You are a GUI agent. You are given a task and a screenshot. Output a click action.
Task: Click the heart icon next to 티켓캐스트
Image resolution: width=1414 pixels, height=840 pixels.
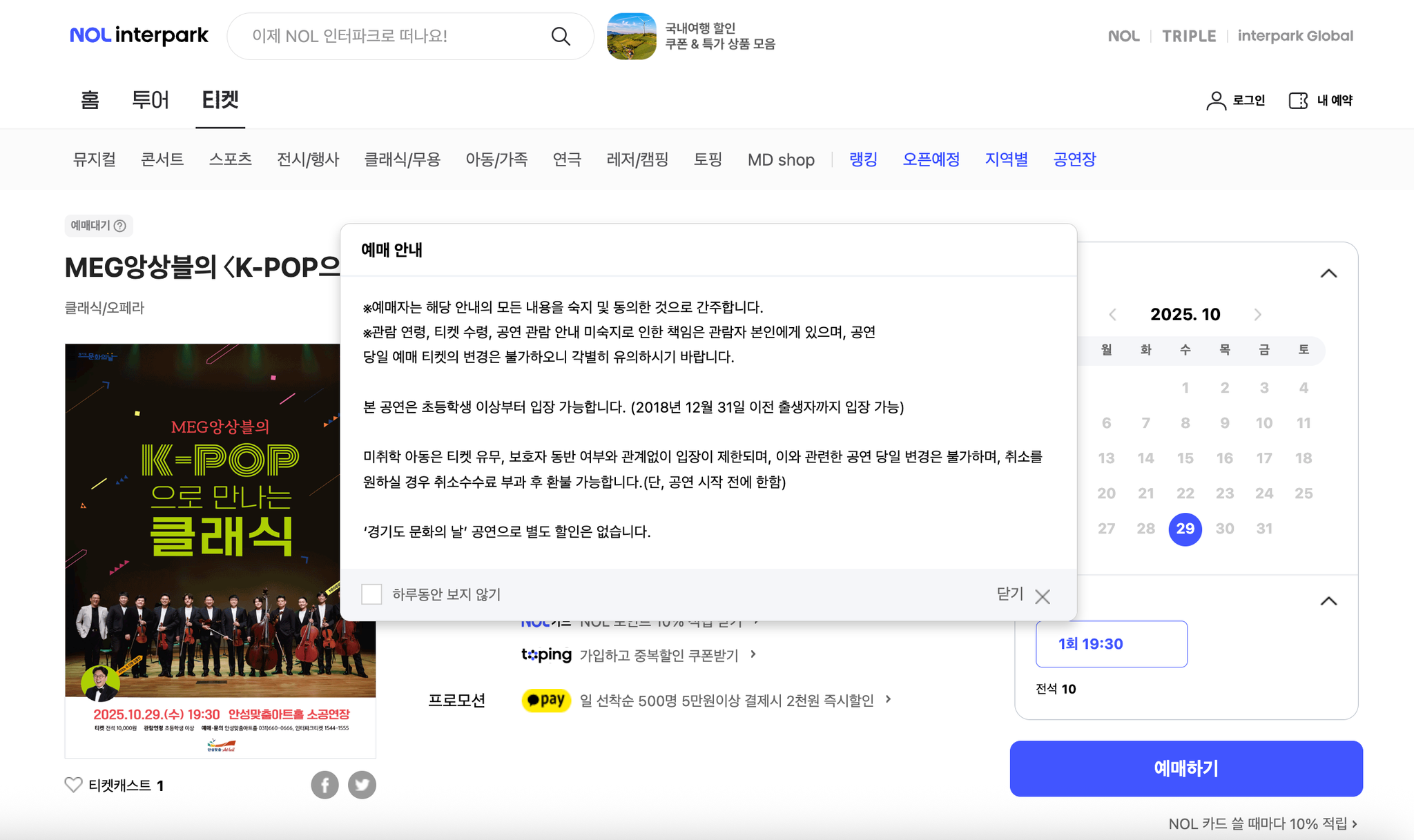(73, 785)
